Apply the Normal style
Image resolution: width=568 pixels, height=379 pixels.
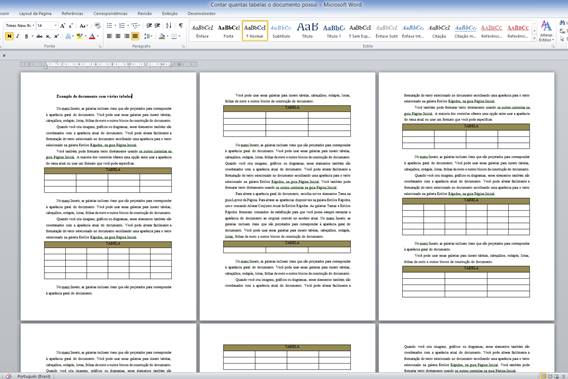tap(255, 31)
